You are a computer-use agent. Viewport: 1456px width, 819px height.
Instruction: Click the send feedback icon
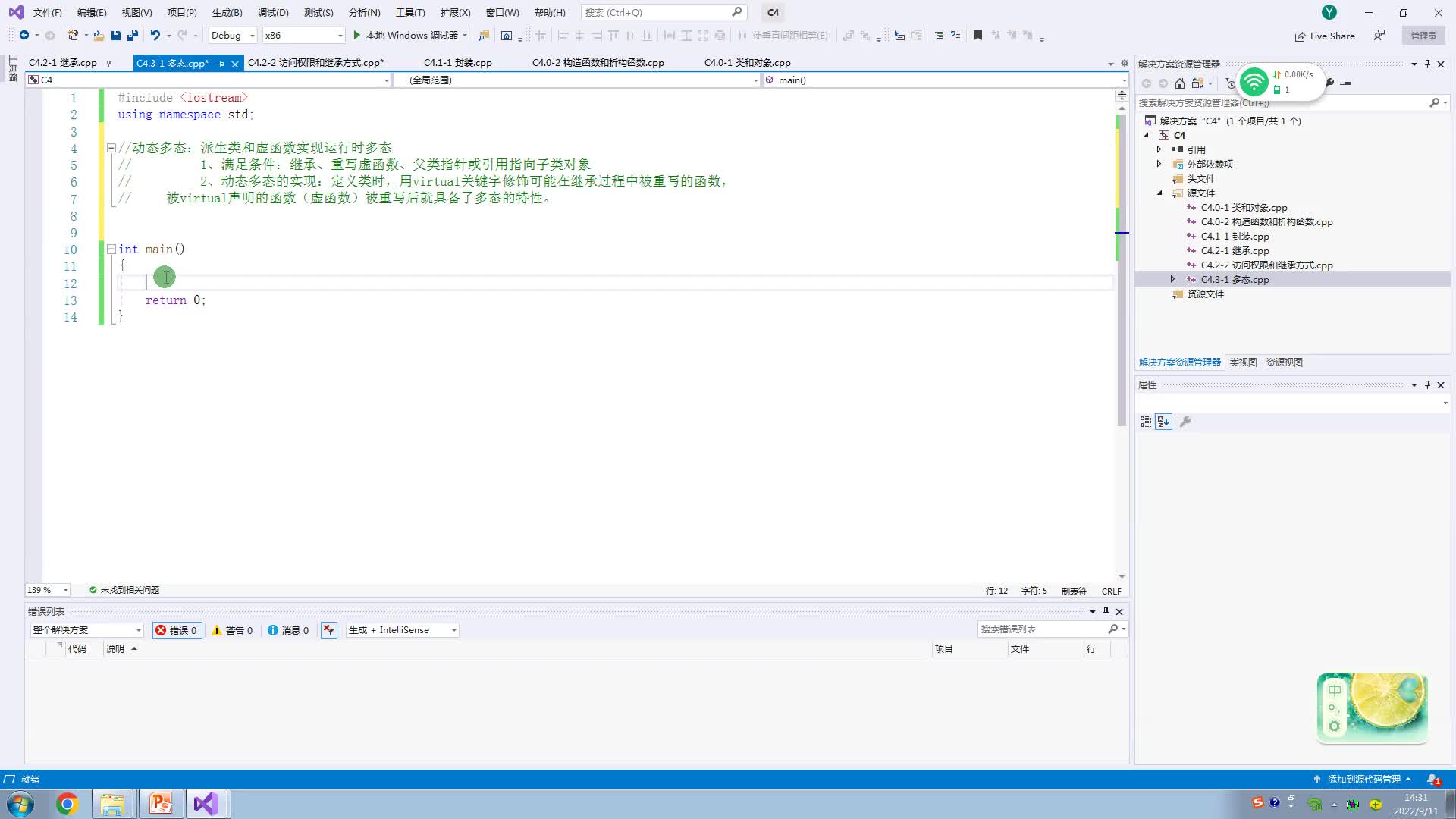(1379, 36)
